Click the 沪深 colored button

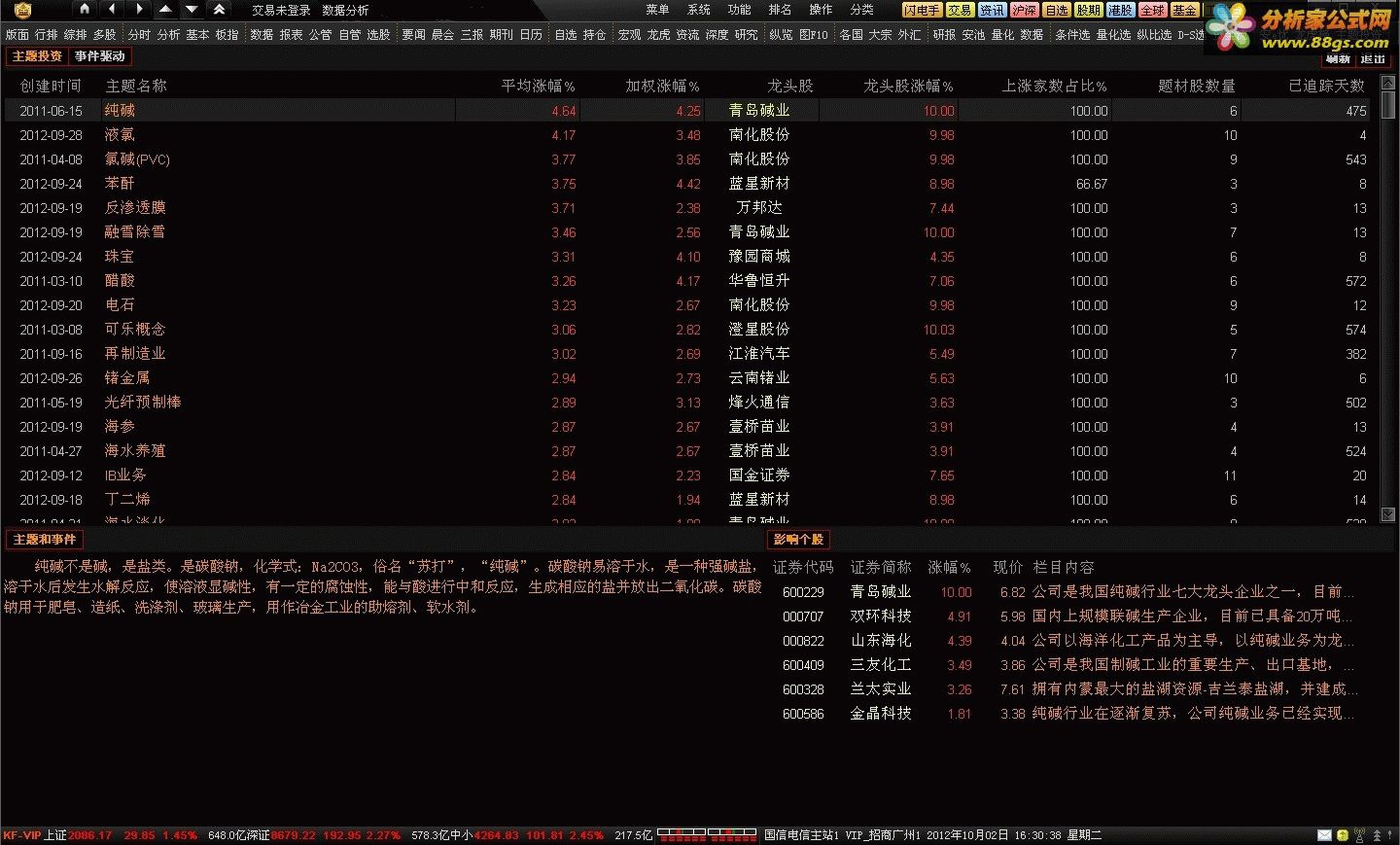[1024, 10]
